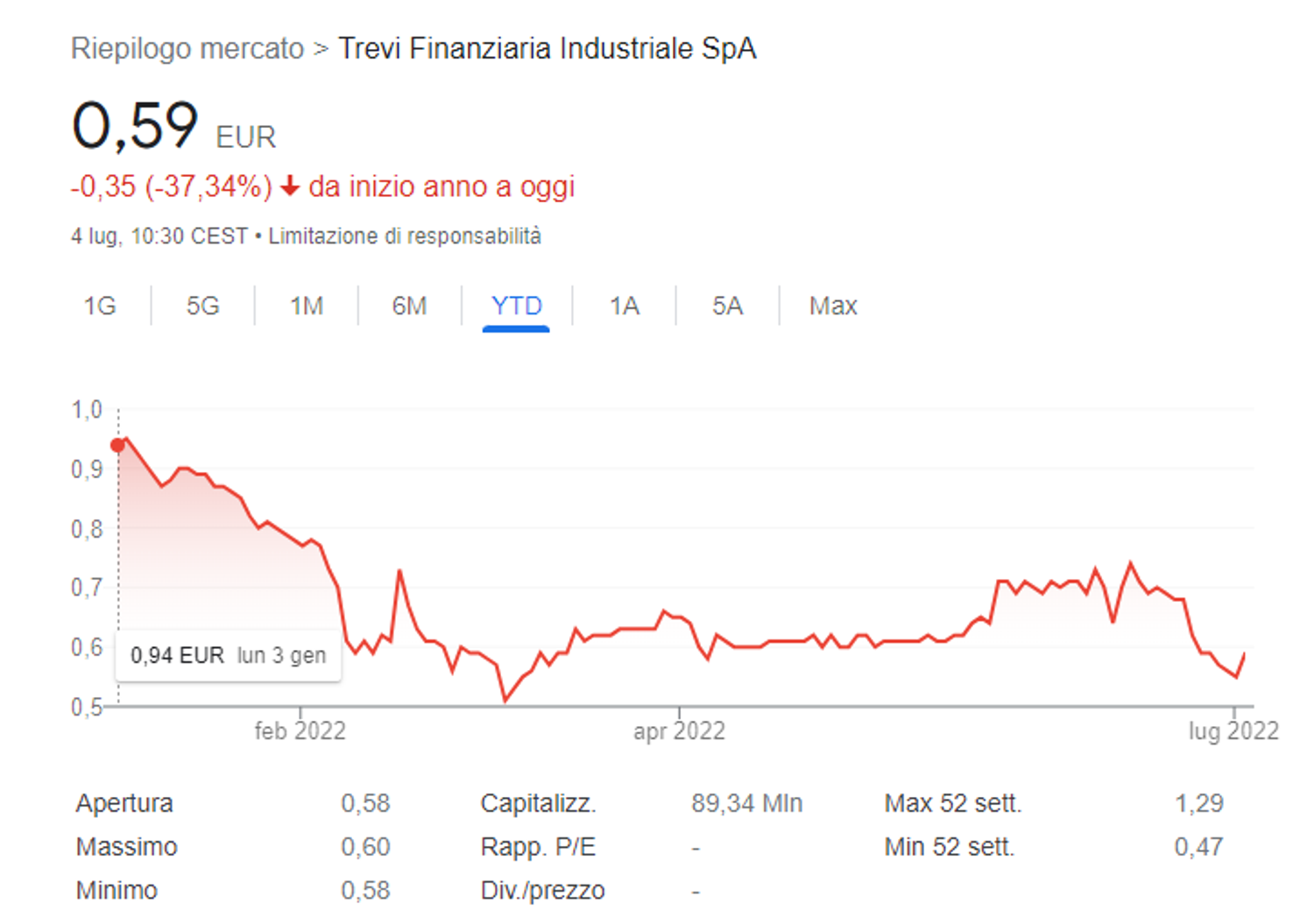
Task: Click the red downward arrow icon
Action: click(x=290, y=186)
